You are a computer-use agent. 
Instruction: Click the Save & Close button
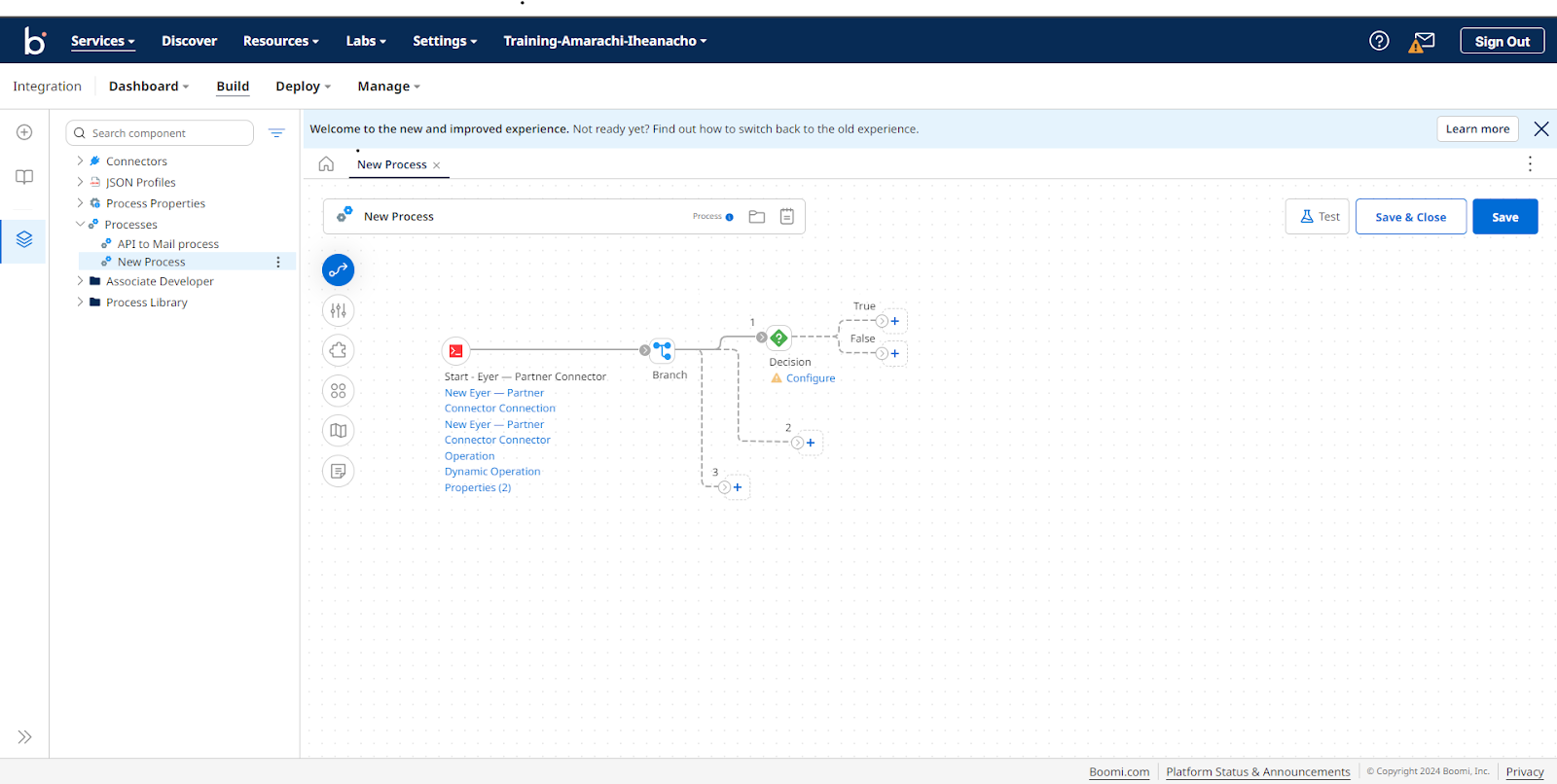1411,217
